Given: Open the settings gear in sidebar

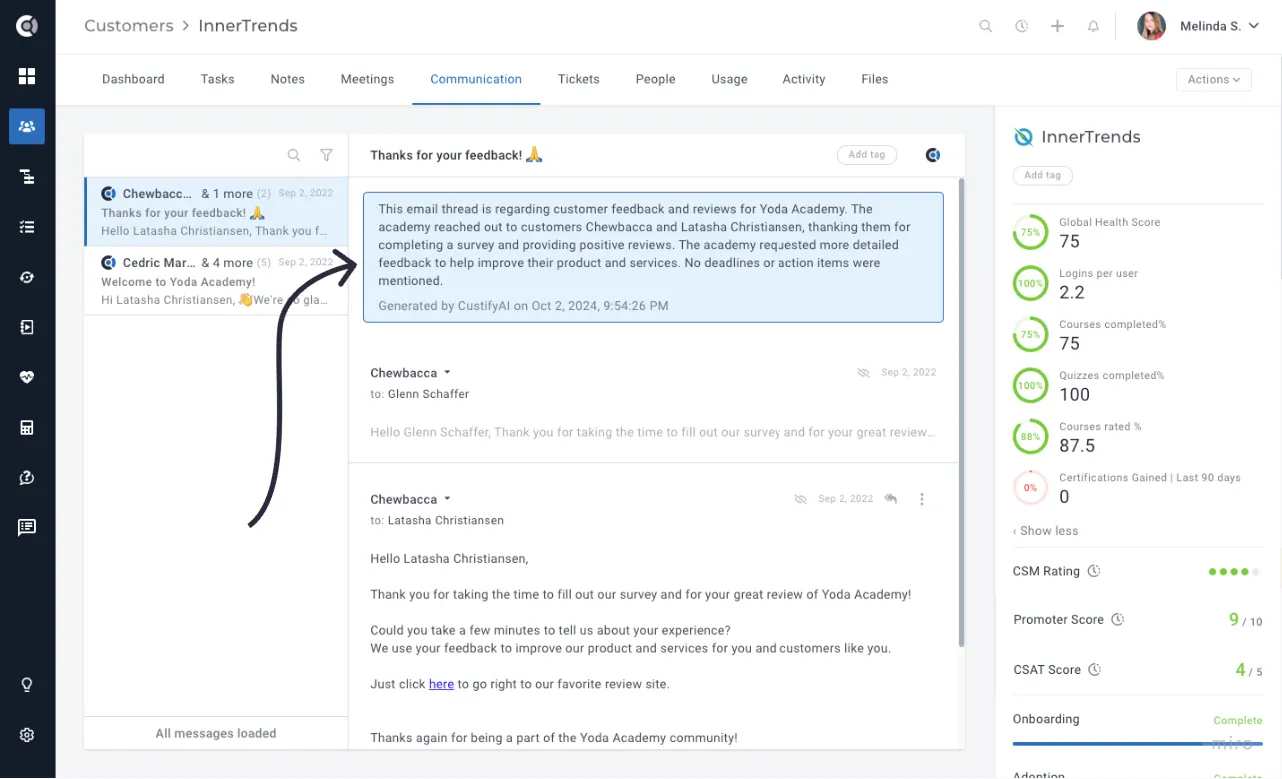Looking at the screenshot, I should point(27,735).
